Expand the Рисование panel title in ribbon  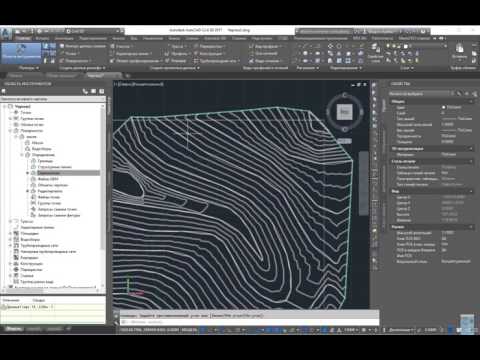click(x=307, y=68)
